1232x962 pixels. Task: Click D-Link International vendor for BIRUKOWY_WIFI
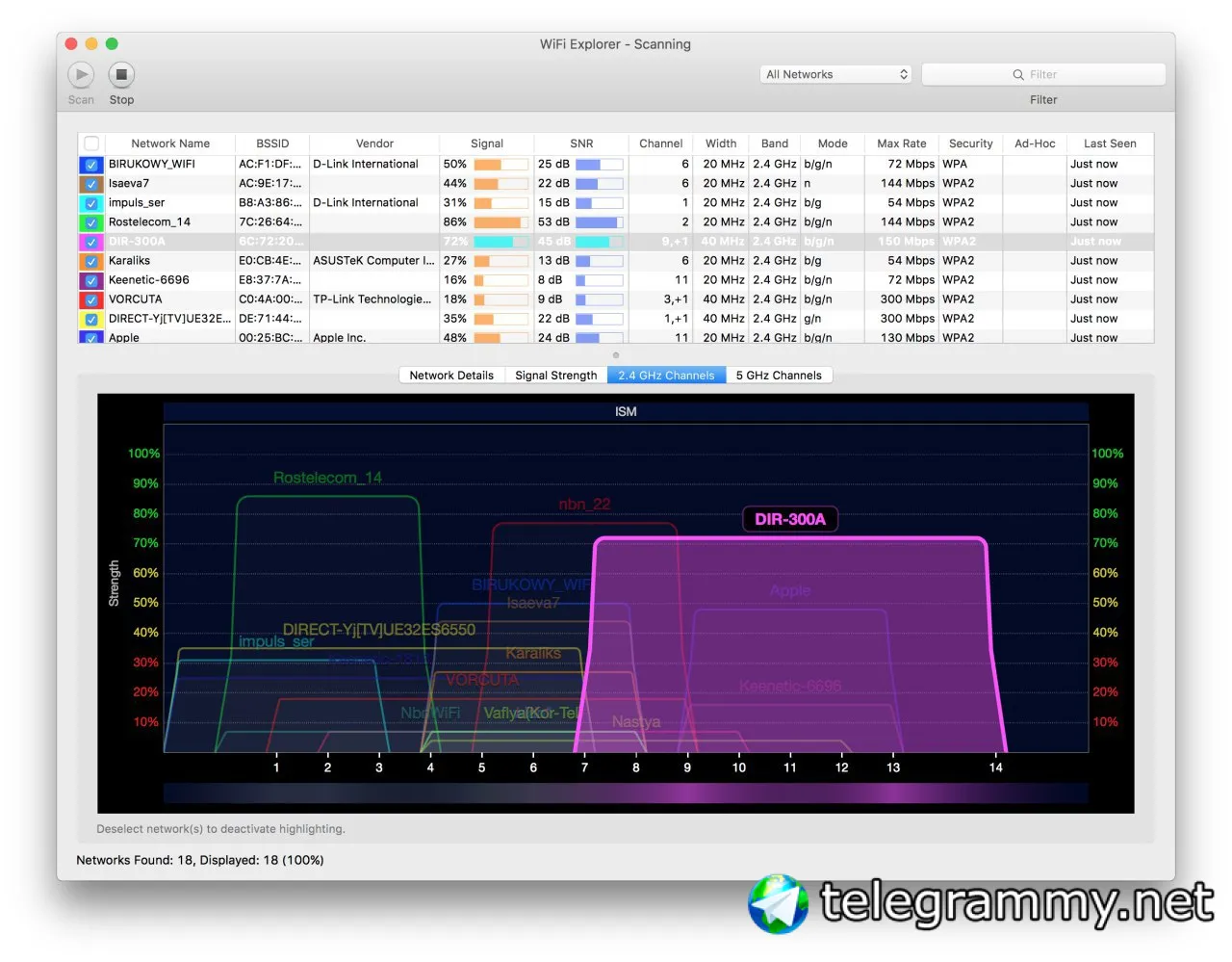point(366,165)
